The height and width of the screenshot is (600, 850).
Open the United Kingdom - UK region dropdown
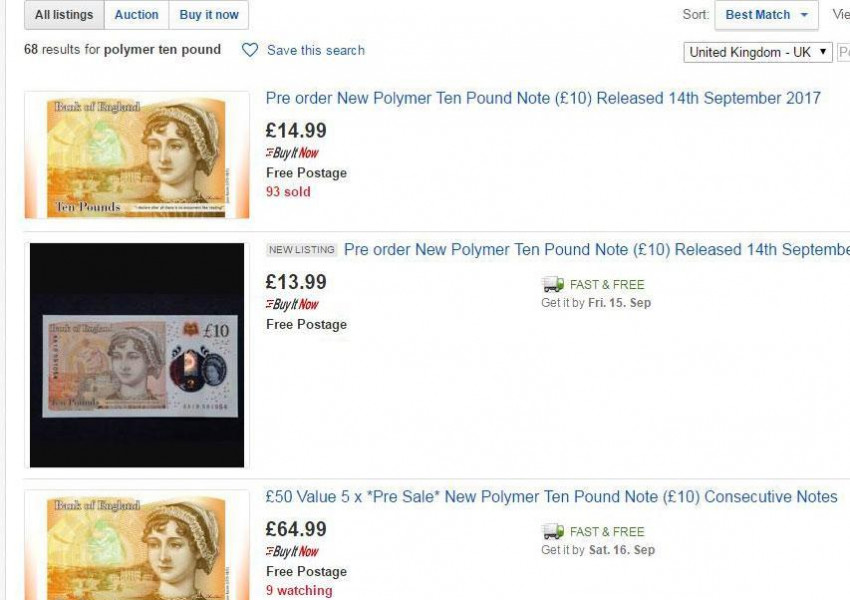[x=759, y=50]
